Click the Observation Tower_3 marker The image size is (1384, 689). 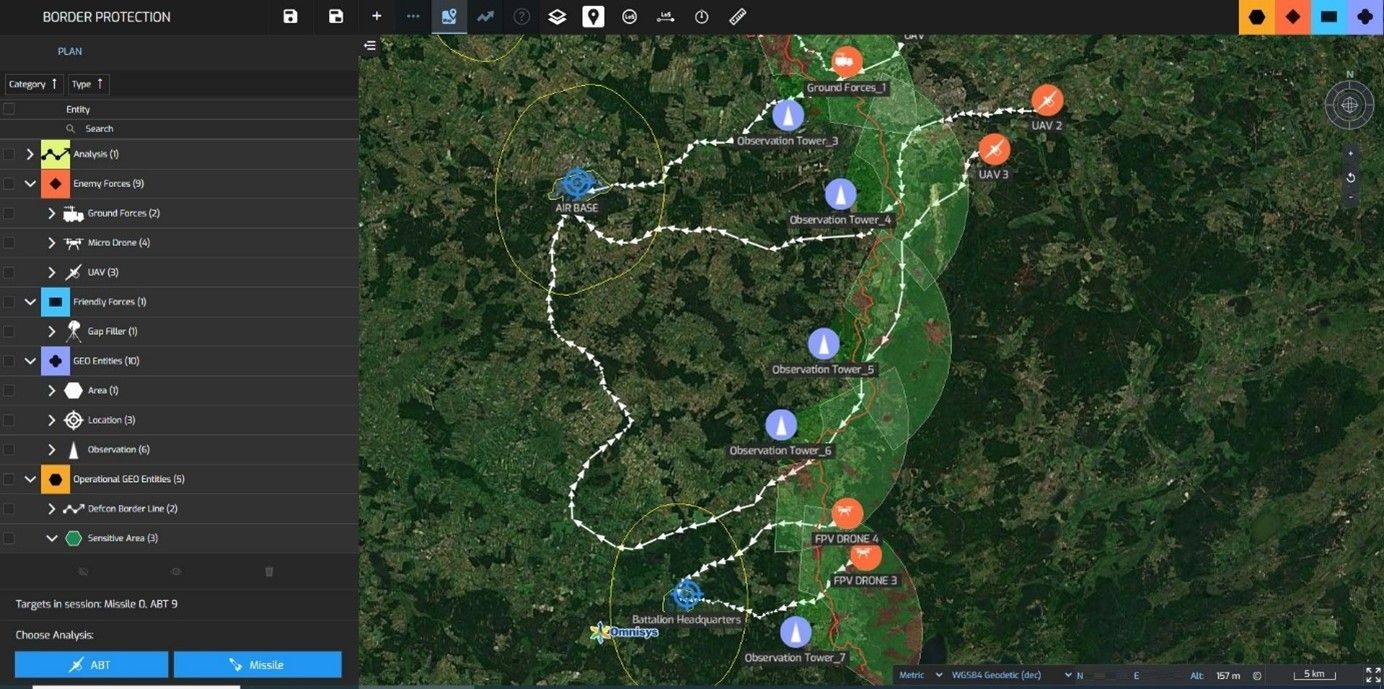(788, 115)
